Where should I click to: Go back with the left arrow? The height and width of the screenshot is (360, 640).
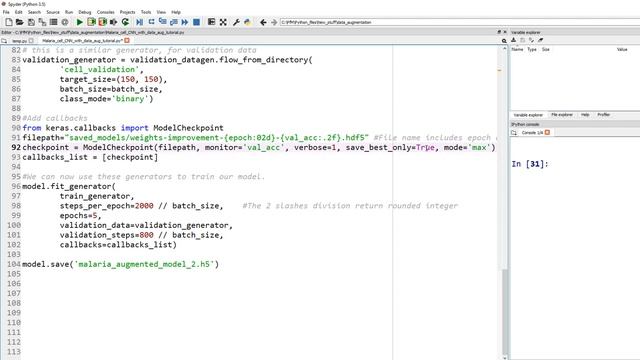click(x=263, y=22)
